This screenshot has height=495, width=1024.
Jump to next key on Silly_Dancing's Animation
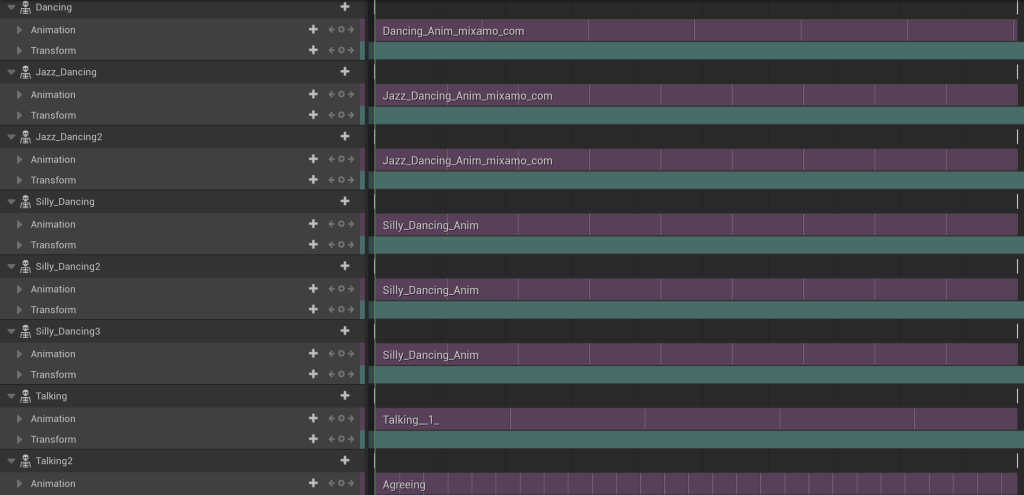351,224
